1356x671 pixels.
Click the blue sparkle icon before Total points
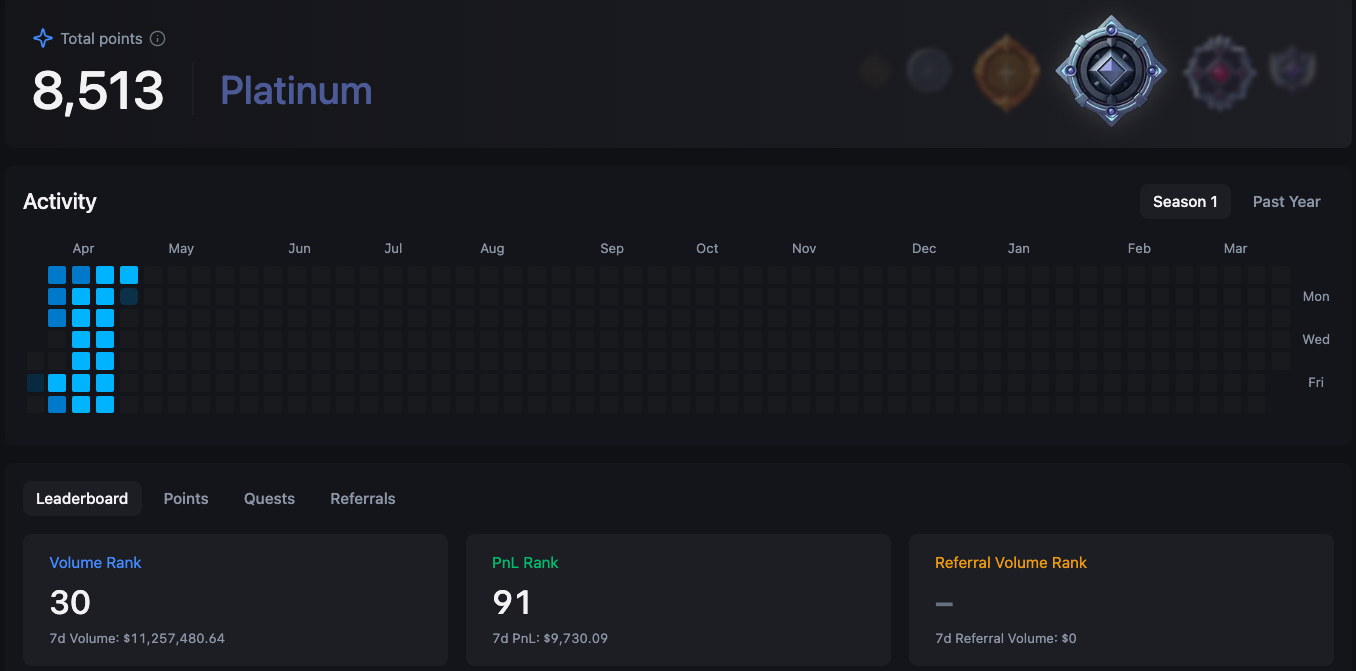click(42, 39)
